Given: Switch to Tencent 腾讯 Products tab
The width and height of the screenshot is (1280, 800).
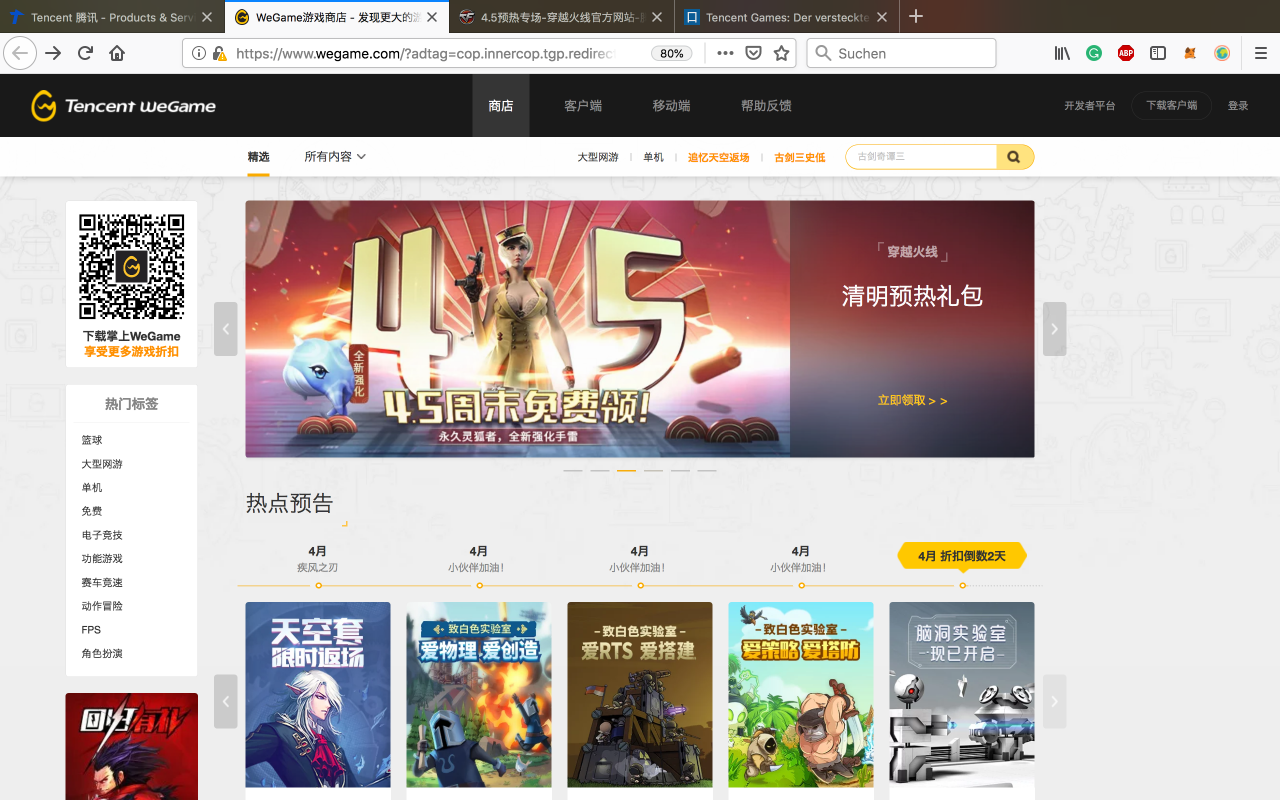Looking at the screenshot, I should pos(111,17).
